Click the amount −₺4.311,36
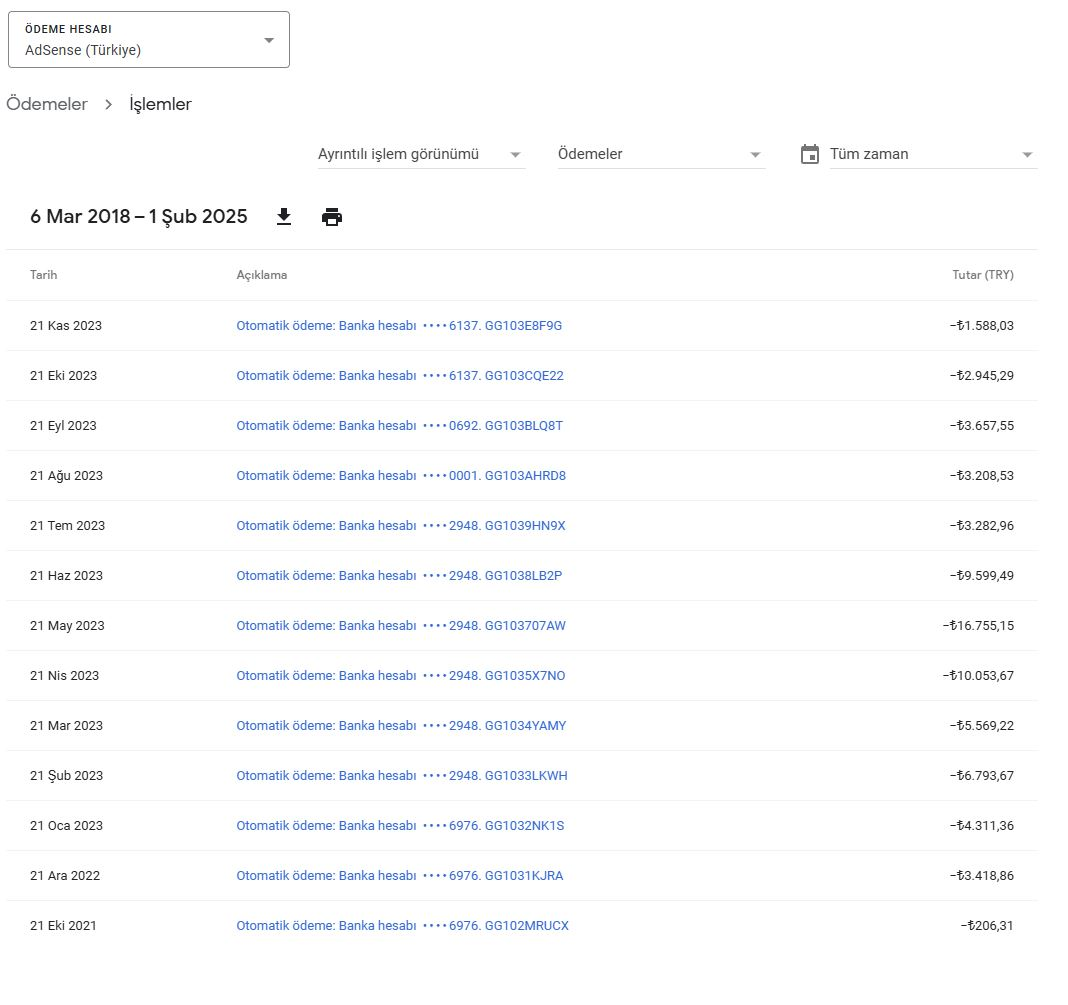1068x1005 pixels. point(981,826)
